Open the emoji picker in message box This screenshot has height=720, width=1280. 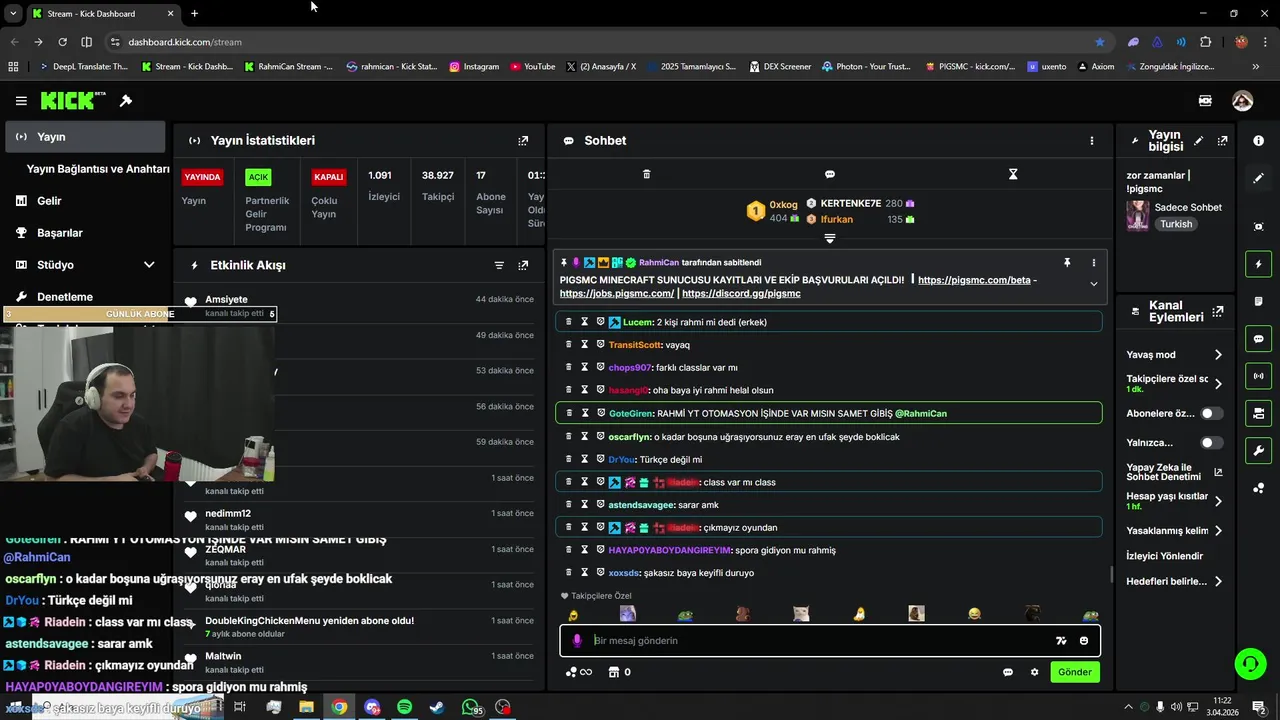pos(1084,641)
